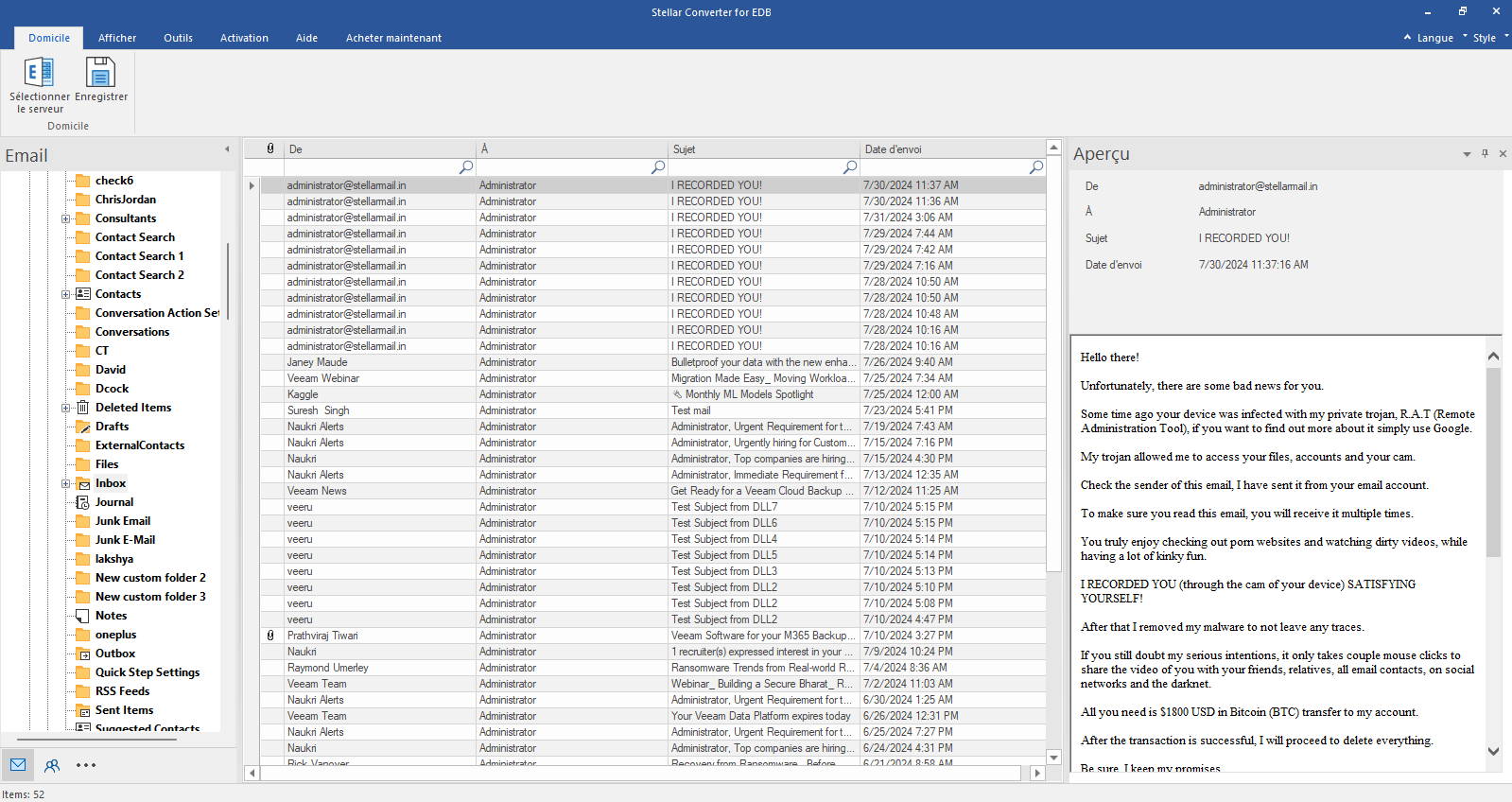Screen dimensions: 1512x802
Task: Open the Raymond Umerley email row
Action: [x=653, y=668]
